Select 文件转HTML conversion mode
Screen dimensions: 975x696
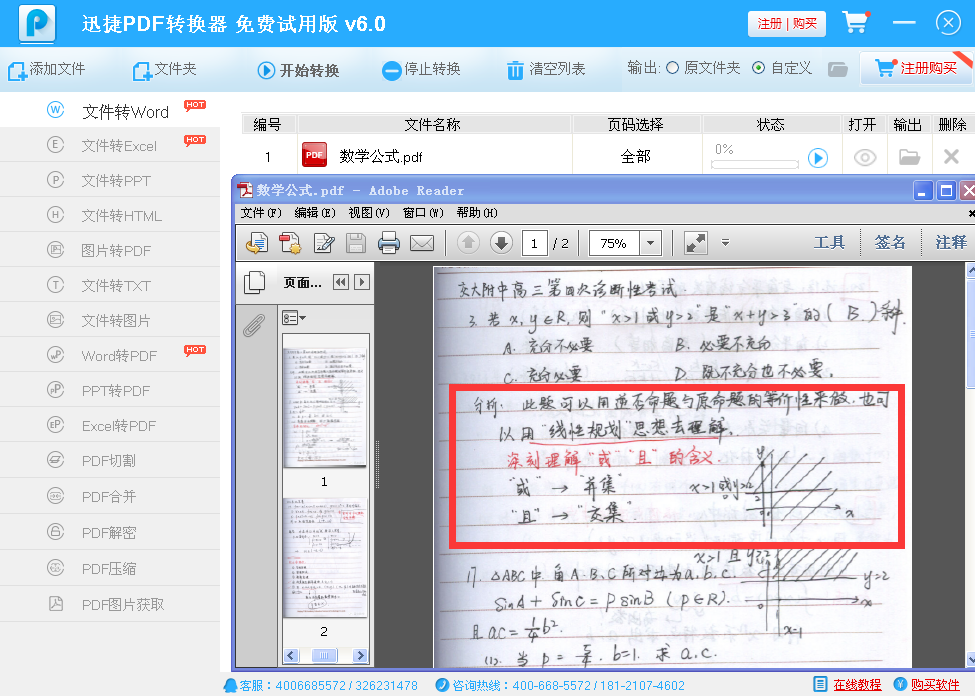click(x=110, y=215)
